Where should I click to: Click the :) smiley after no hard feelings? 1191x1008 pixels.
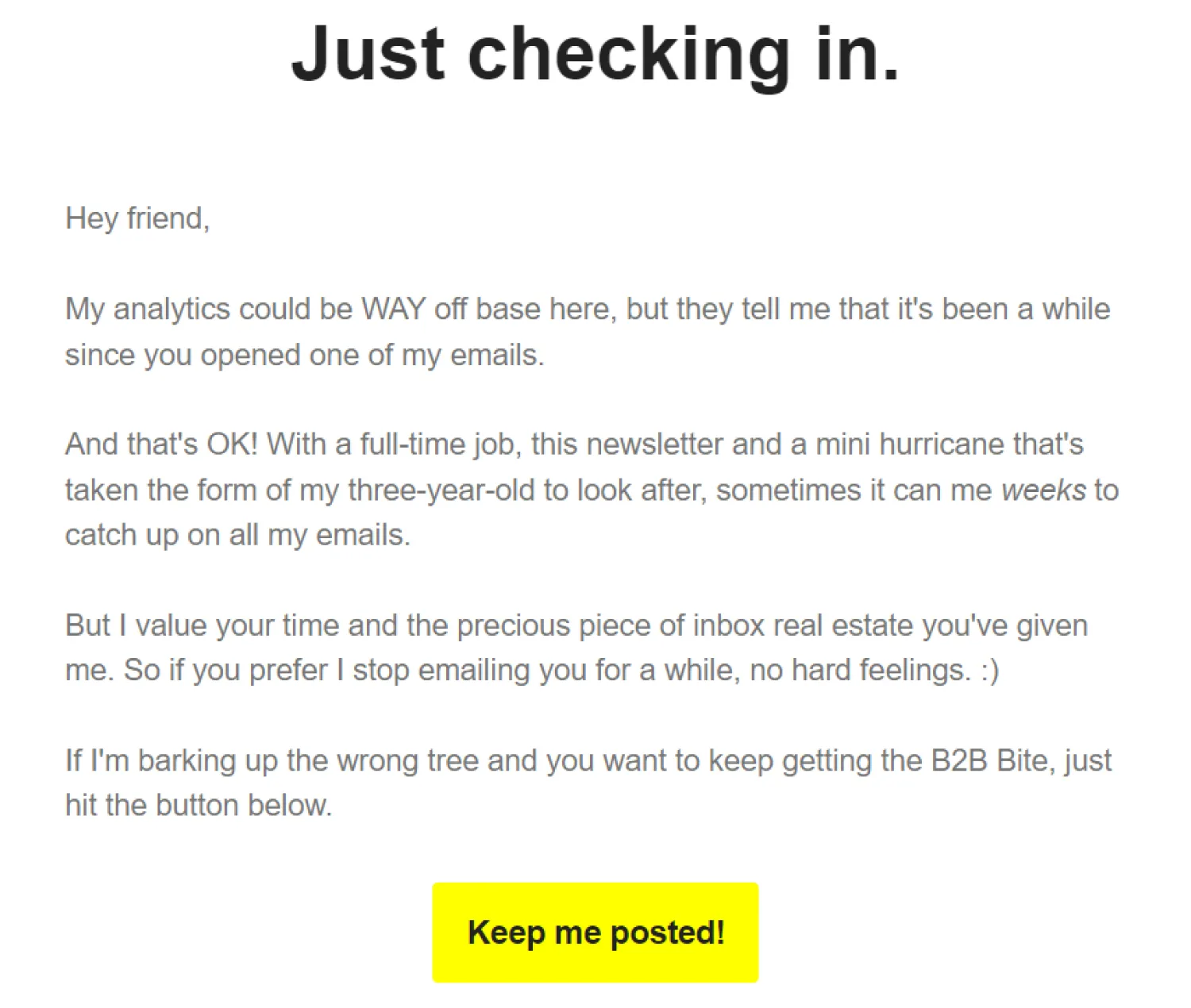989,671
